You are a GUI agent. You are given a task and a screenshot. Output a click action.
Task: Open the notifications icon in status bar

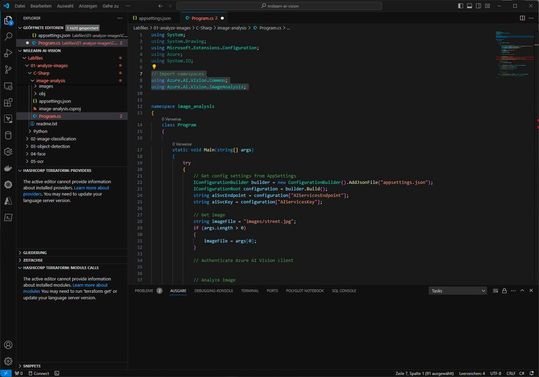tap(532, 373)
